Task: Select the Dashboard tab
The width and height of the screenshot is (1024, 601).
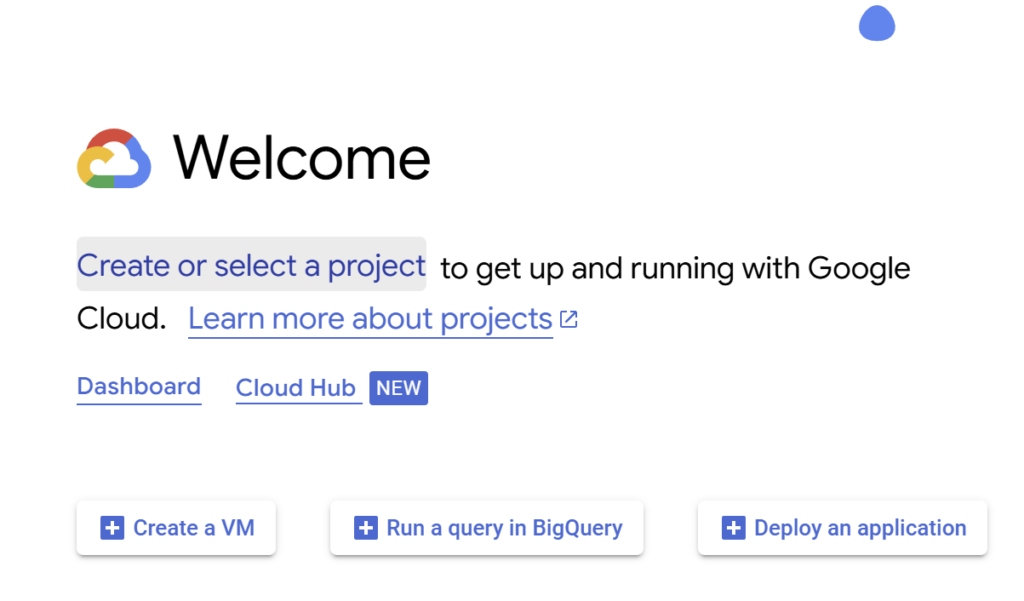Action: [138, 387]
